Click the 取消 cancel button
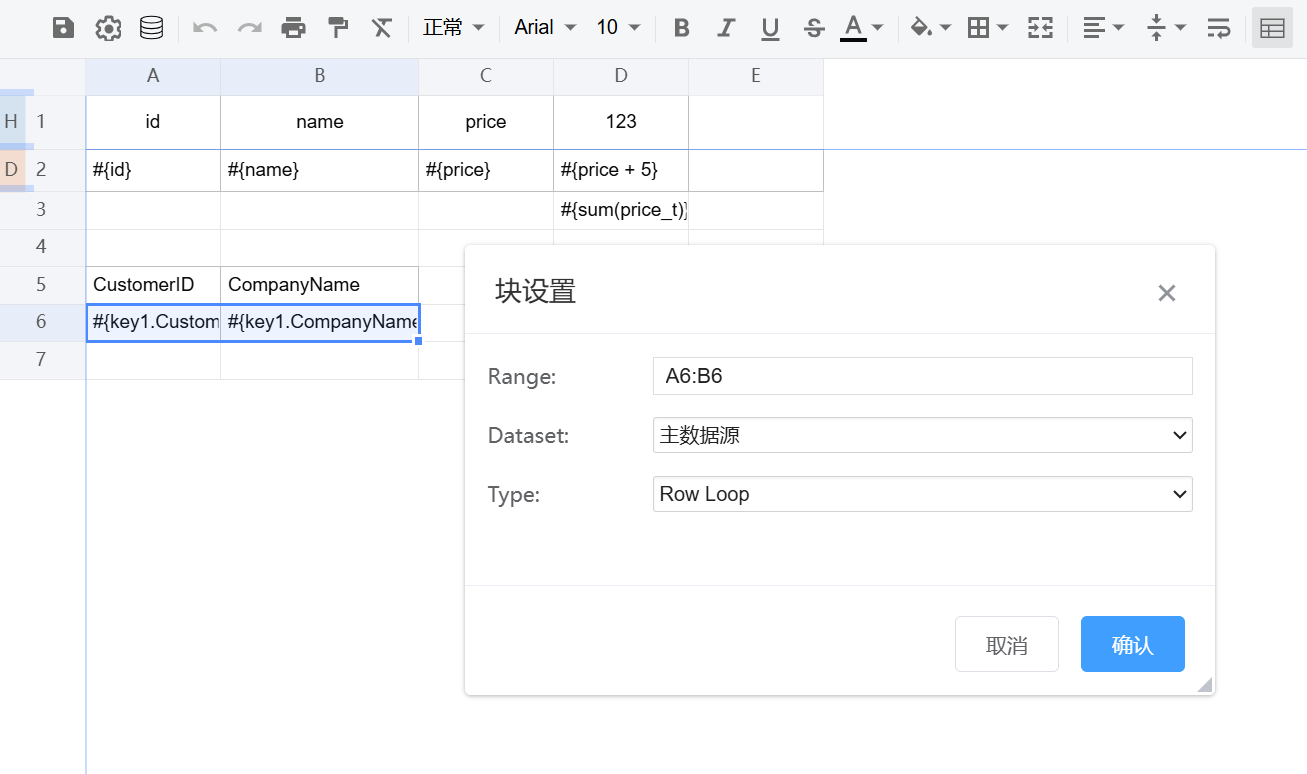This screenshot has width=1307, height=774. pyautogui.click(x=1006, y=645)
